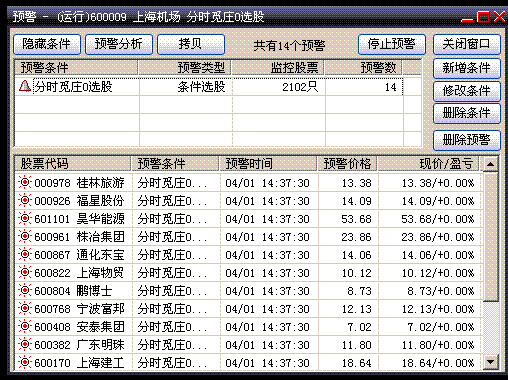Click alert icon for 600768 宁波富邦
This screenshot has width=508, height=380.
click(25, 309)
